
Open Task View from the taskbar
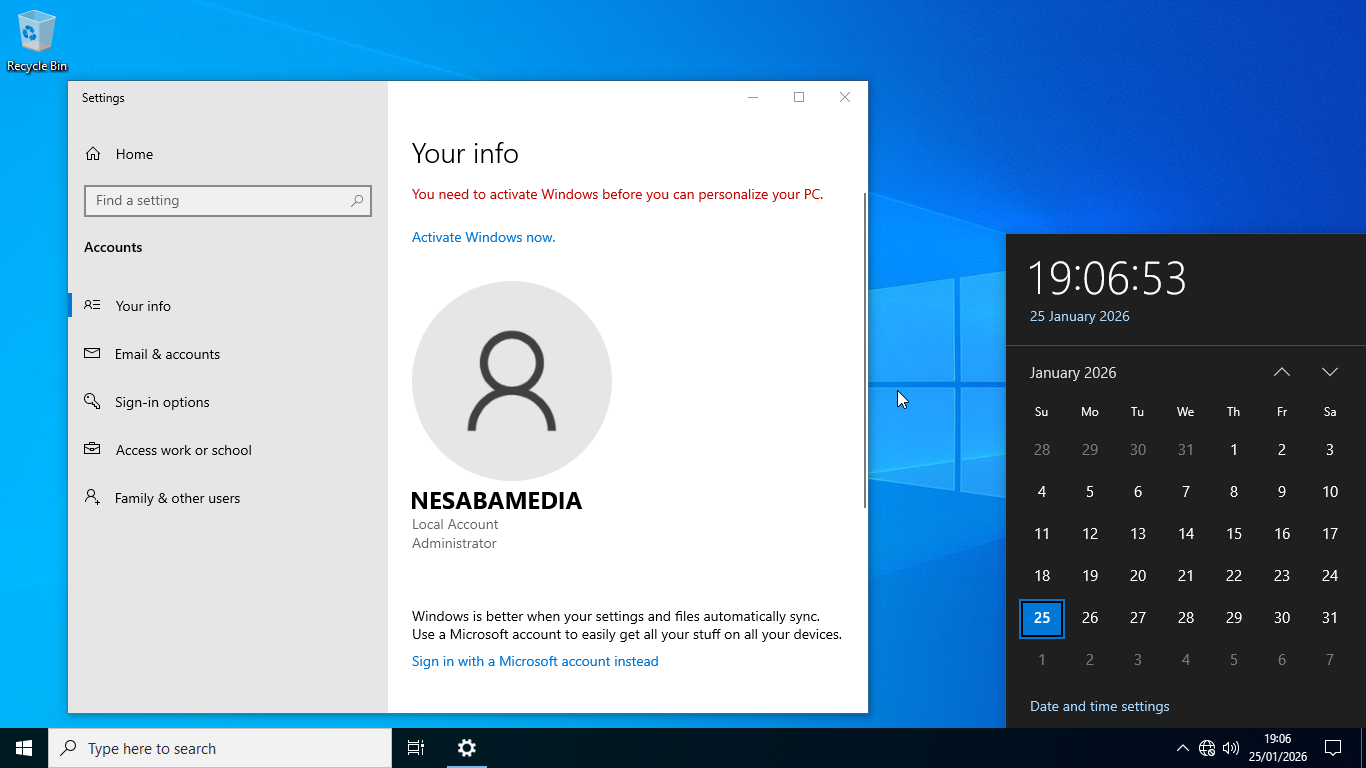point(416,748)
